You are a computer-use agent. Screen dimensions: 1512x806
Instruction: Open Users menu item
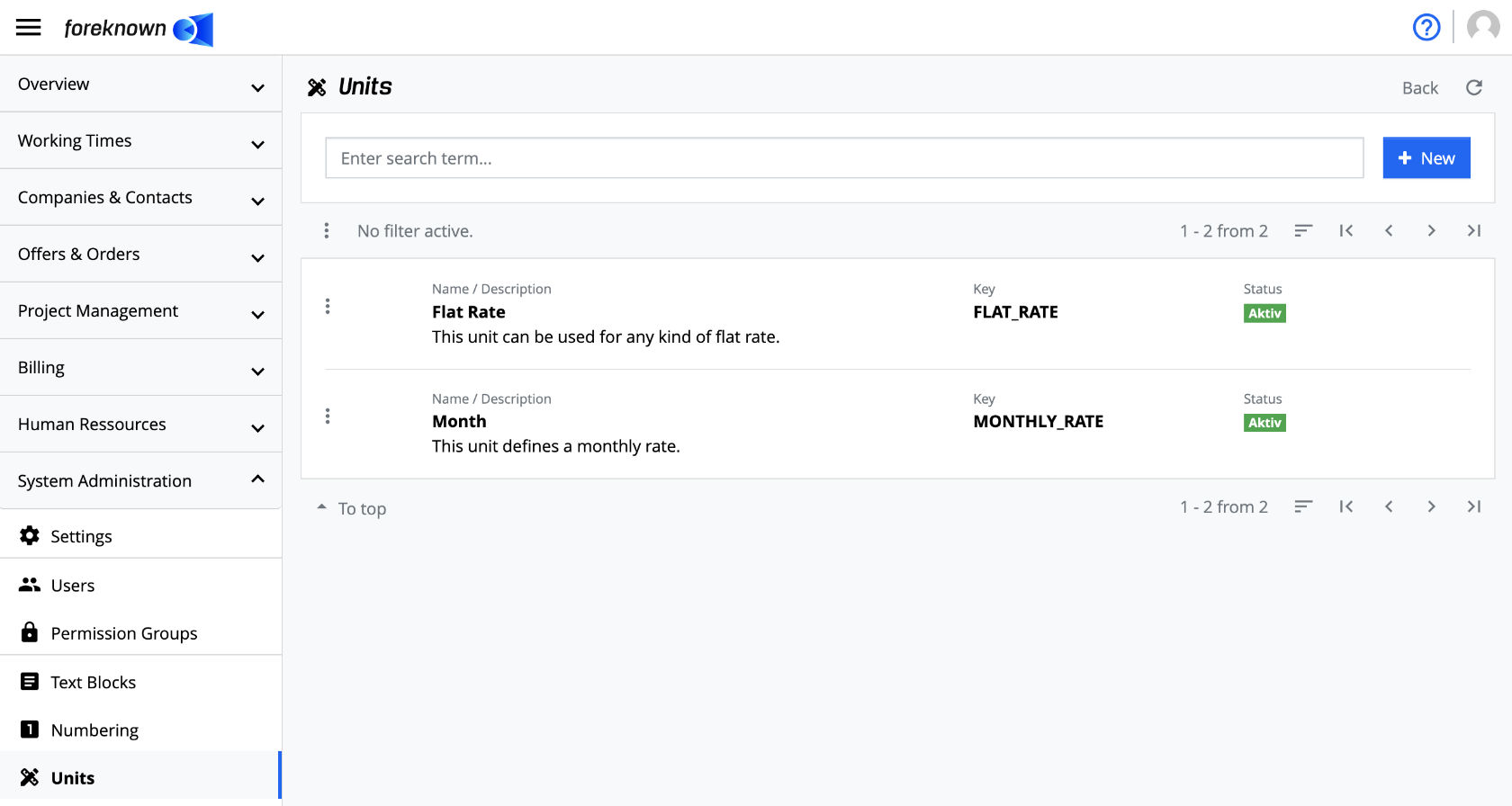tap(141, 585)
